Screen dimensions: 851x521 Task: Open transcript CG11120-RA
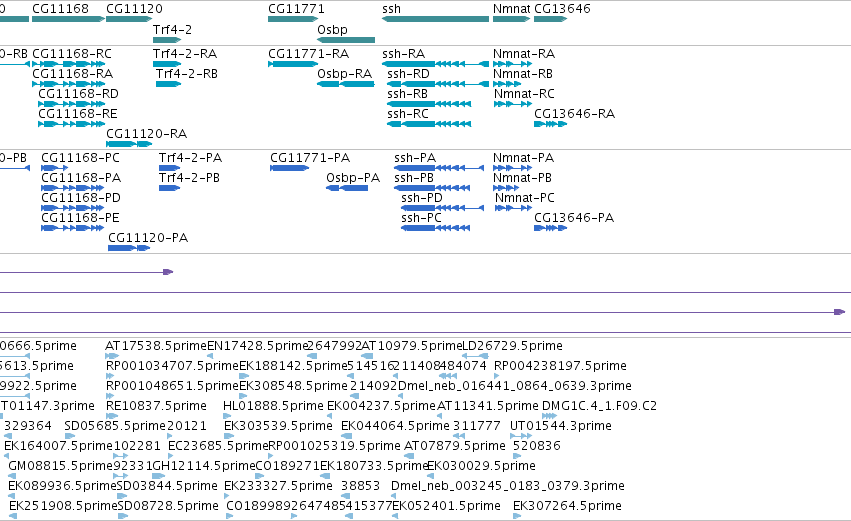(147, 134)
